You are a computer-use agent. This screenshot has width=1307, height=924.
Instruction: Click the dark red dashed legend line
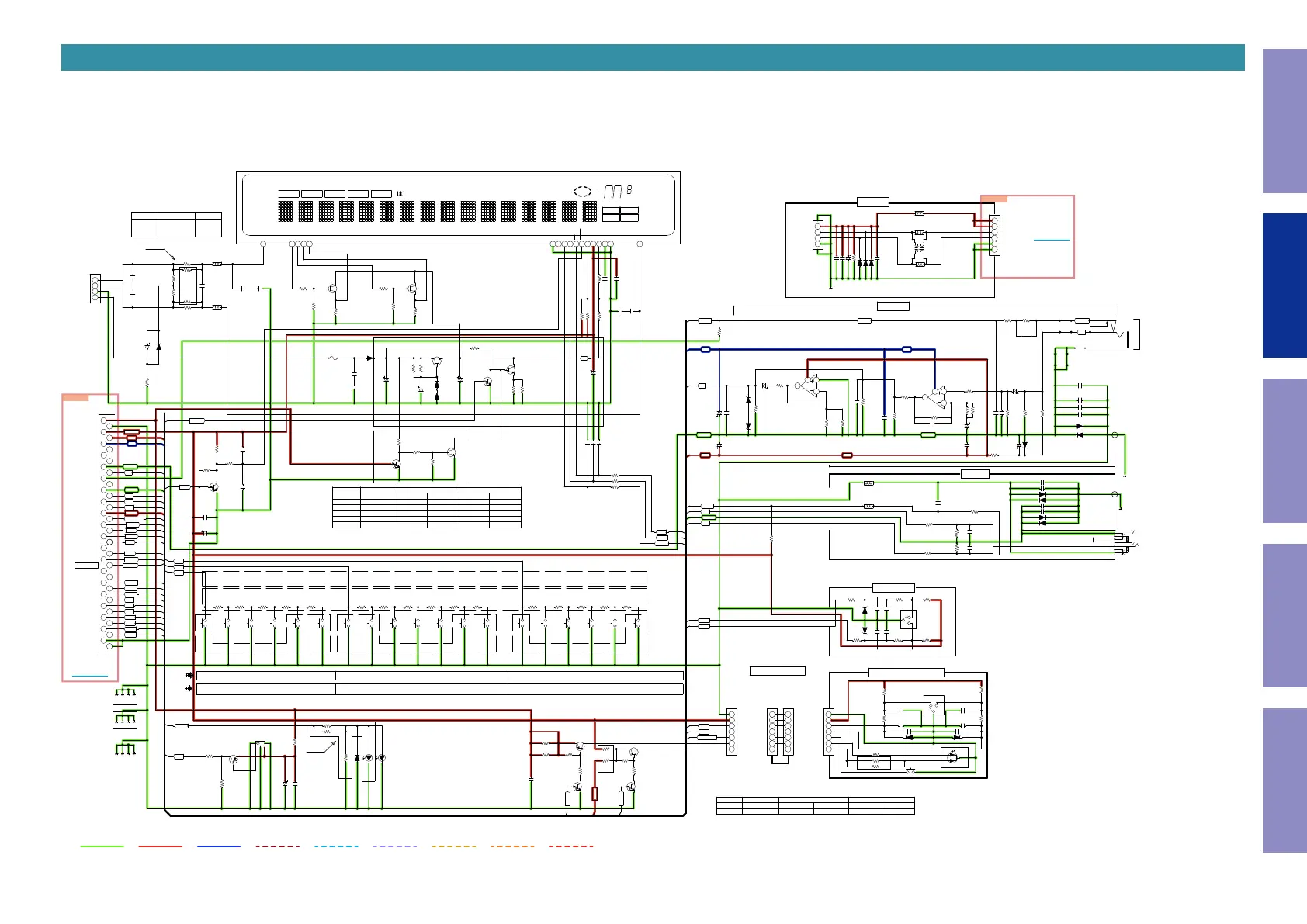277,846
